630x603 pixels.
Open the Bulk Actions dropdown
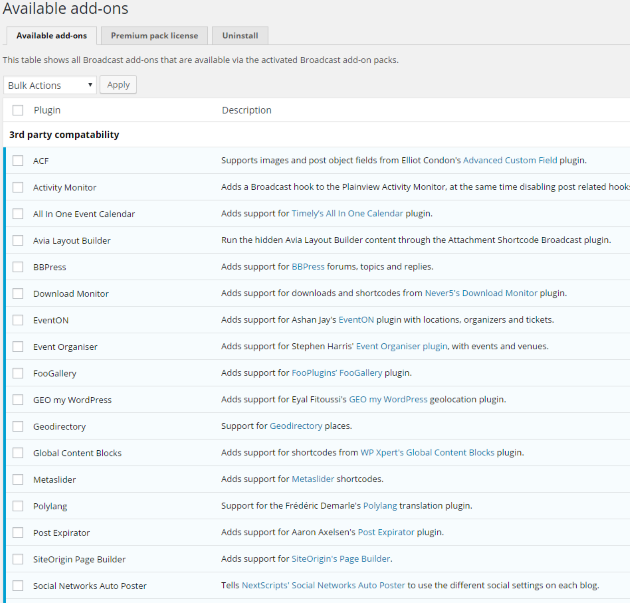pyautogui.click(x=50, y=85)
